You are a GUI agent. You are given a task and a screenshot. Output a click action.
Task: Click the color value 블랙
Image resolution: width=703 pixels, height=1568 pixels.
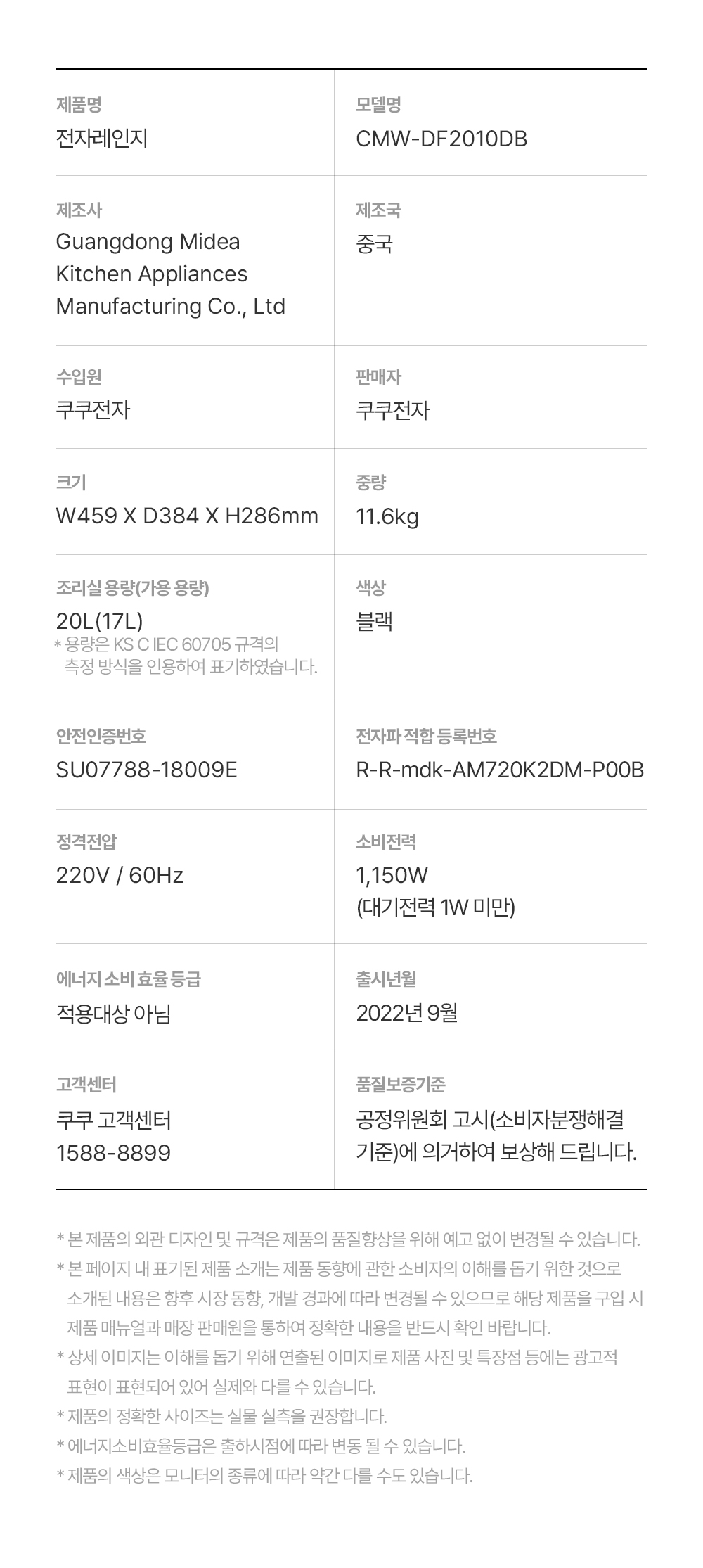click(374, 621)
